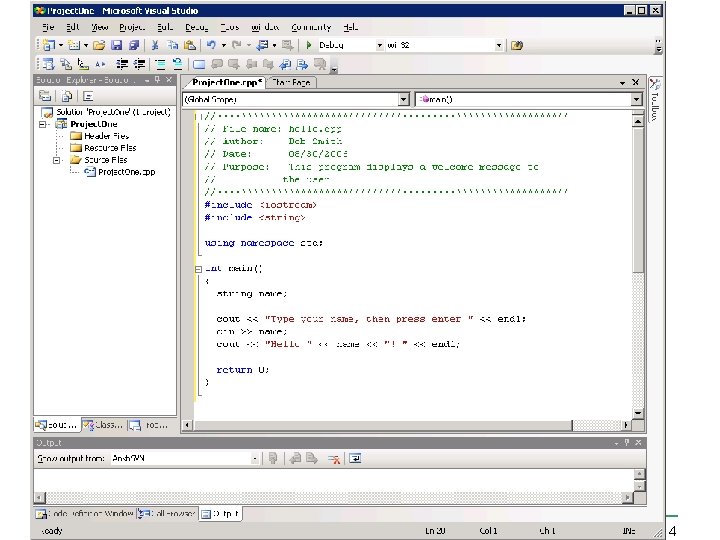Cut selection with the scissors icon

point(155,45)
